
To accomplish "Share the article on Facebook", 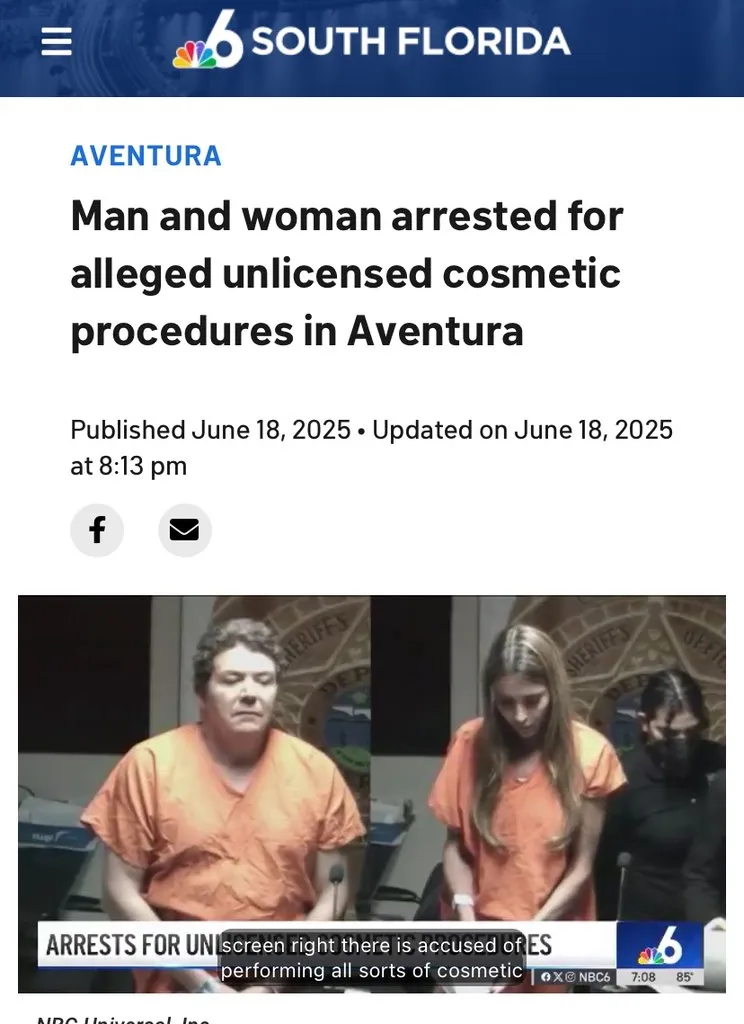I will tap(97, 530).
